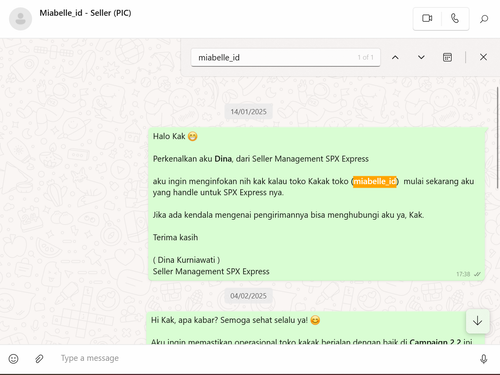The image size is (500, 375).
Task: Focus the search field containing miabelle_id
Action: 285,58
